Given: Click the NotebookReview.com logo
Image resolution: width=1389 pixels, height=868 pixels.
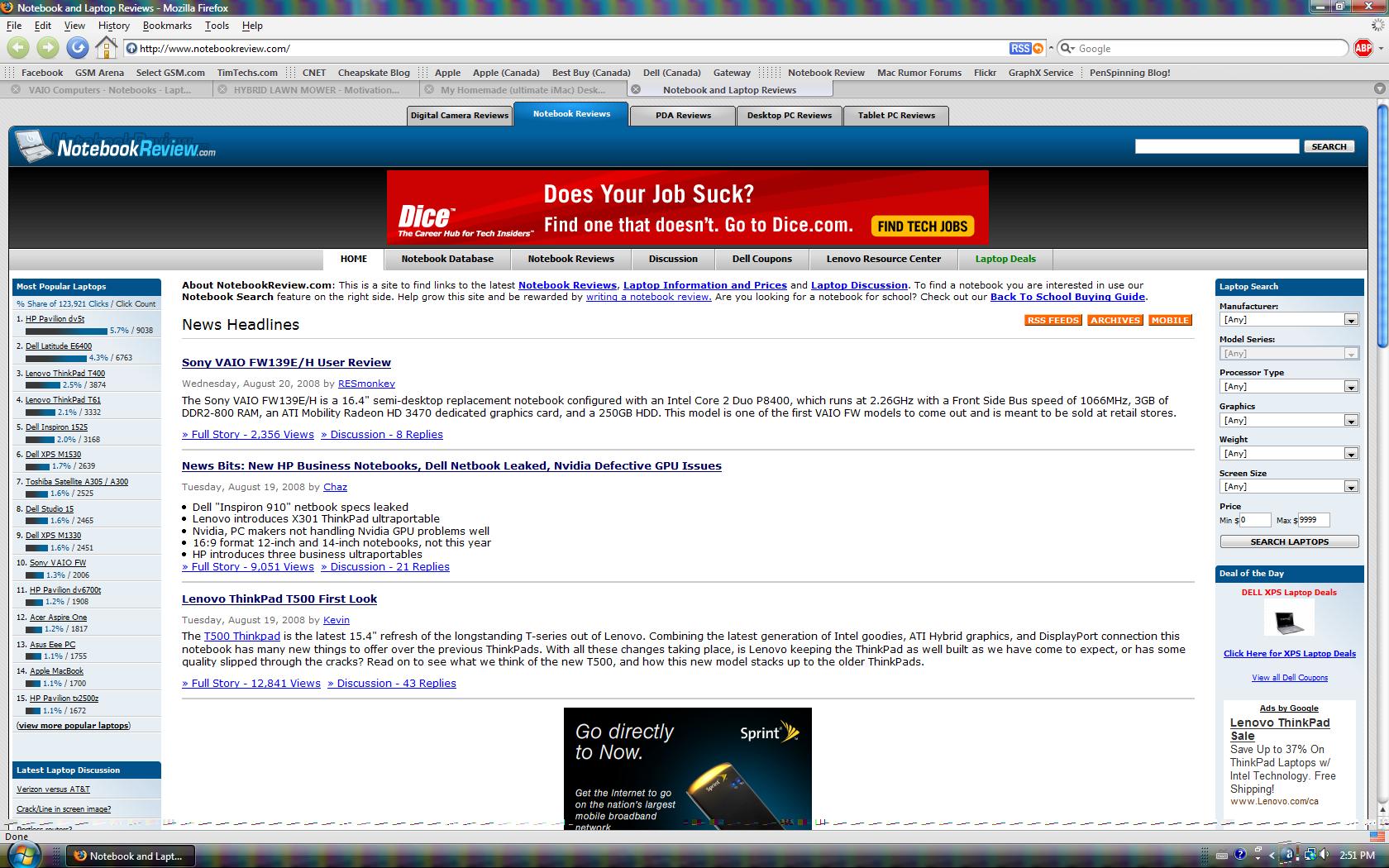Looking at the screenshot, I should coord(116,147).
